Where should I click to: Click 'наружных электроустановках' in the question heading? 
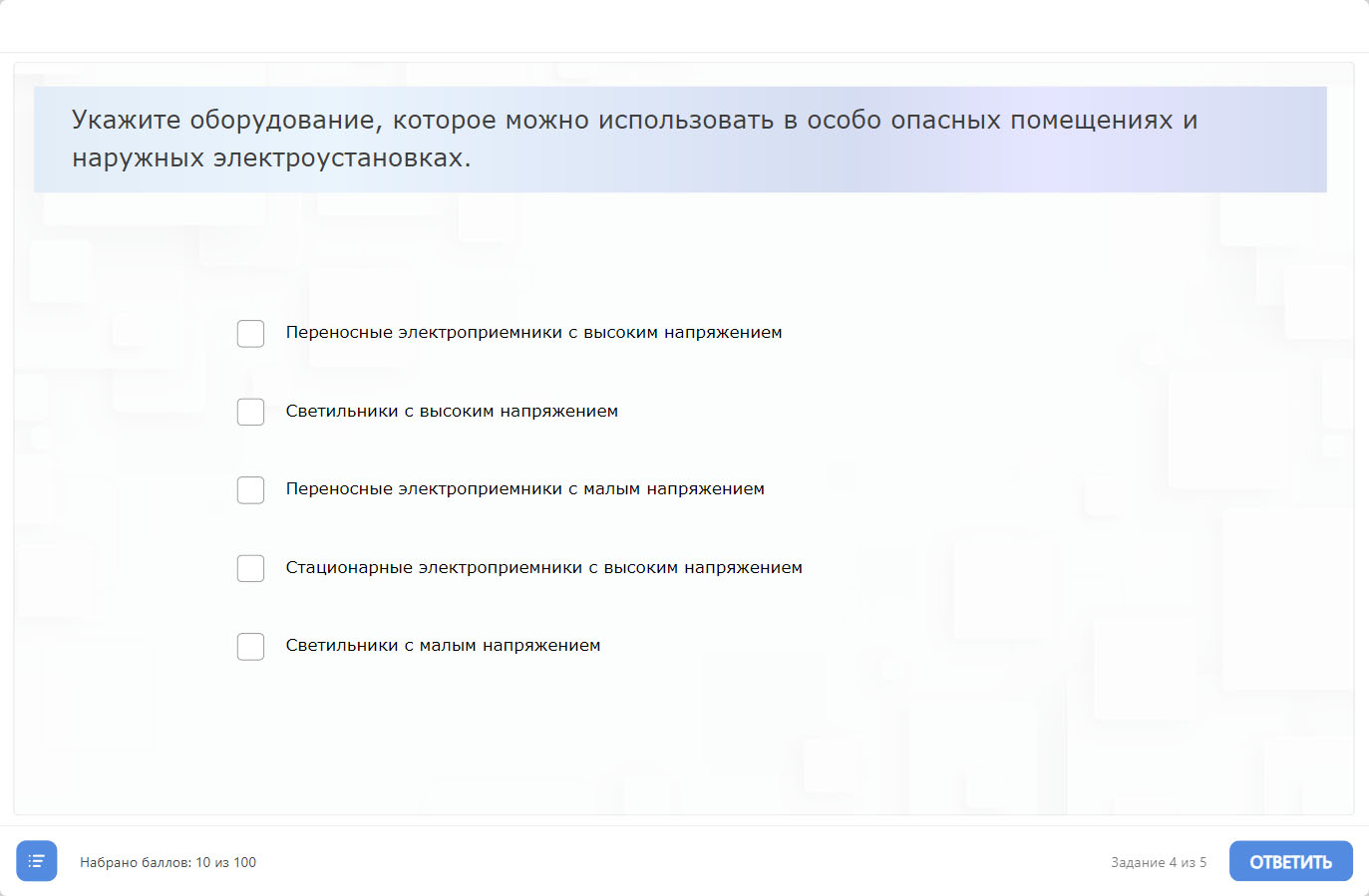tap(269, 158)
